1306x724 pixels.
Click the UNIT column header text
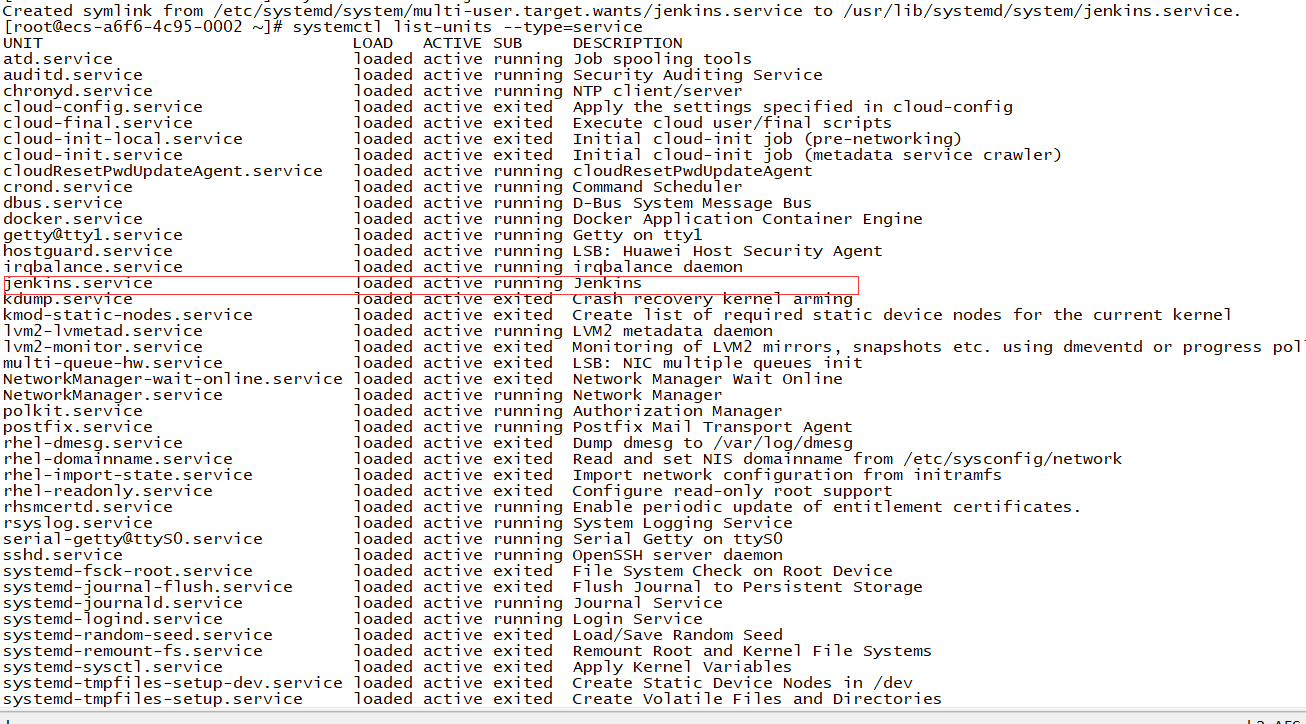tap(23, 43)
